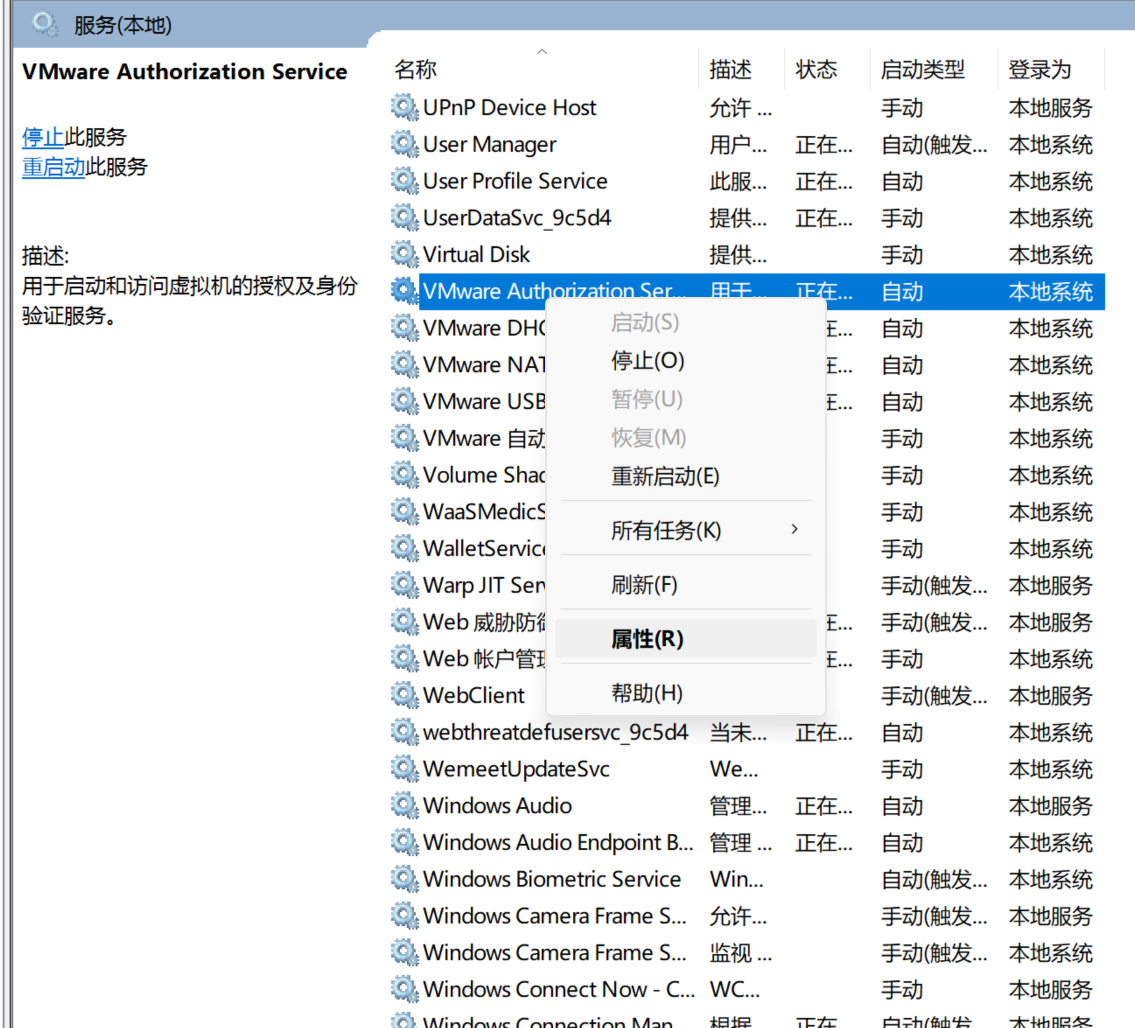Click the gear icon beside VMware NAT service
Image resolution: width=1135 pixels, height=1028 pixels.
click(405, 364)
